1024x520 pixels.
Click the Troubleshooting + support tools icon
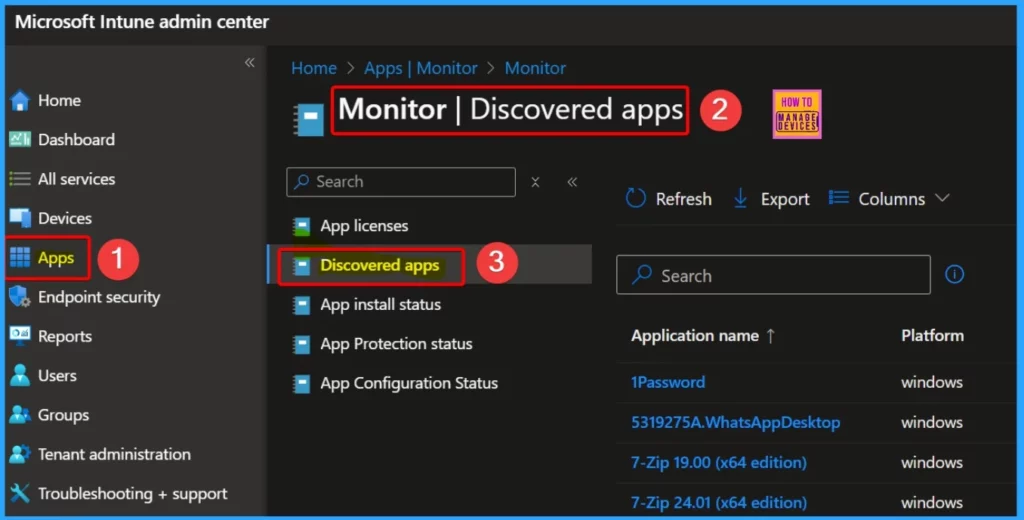20,493
